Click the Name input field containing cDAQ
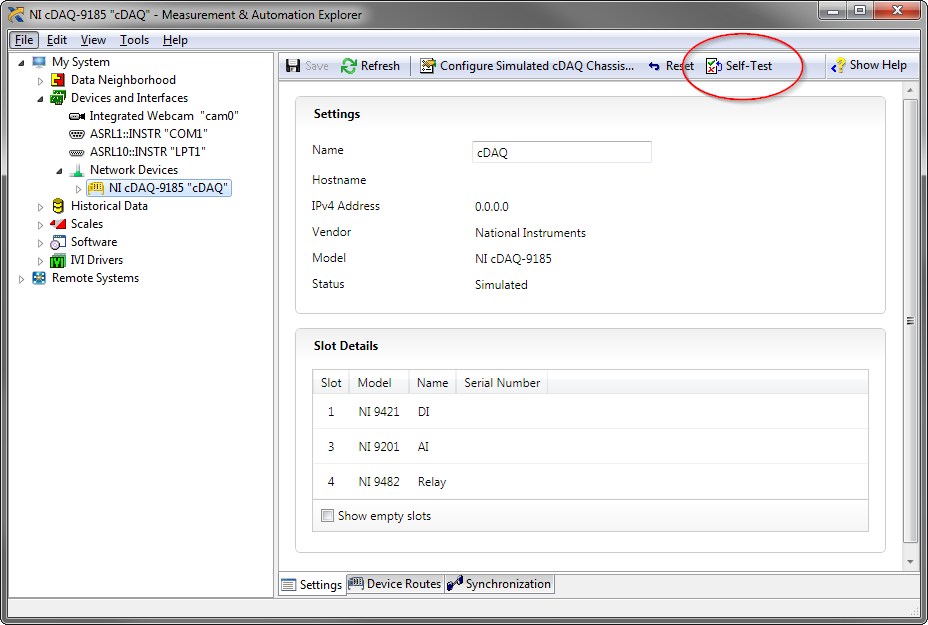This screenshot has width=928, height=625. [x=562, y=152]
